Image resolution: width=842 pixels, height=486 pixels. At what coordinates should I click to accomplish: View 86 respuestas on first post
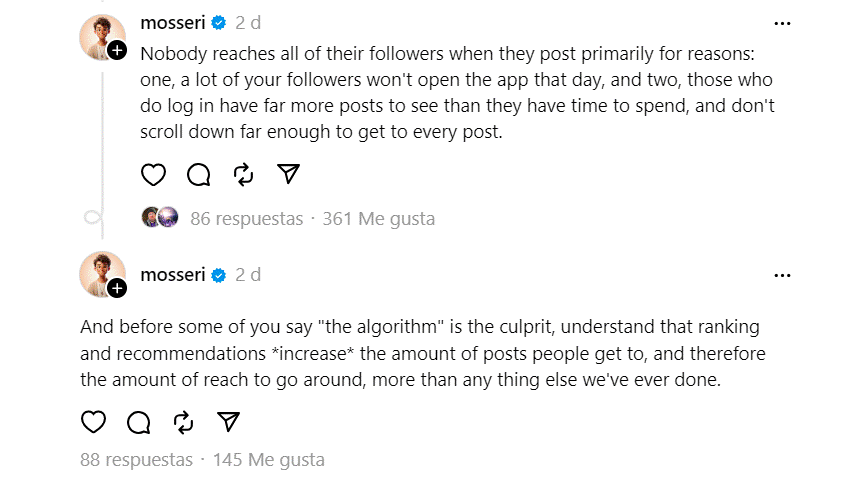246,219
